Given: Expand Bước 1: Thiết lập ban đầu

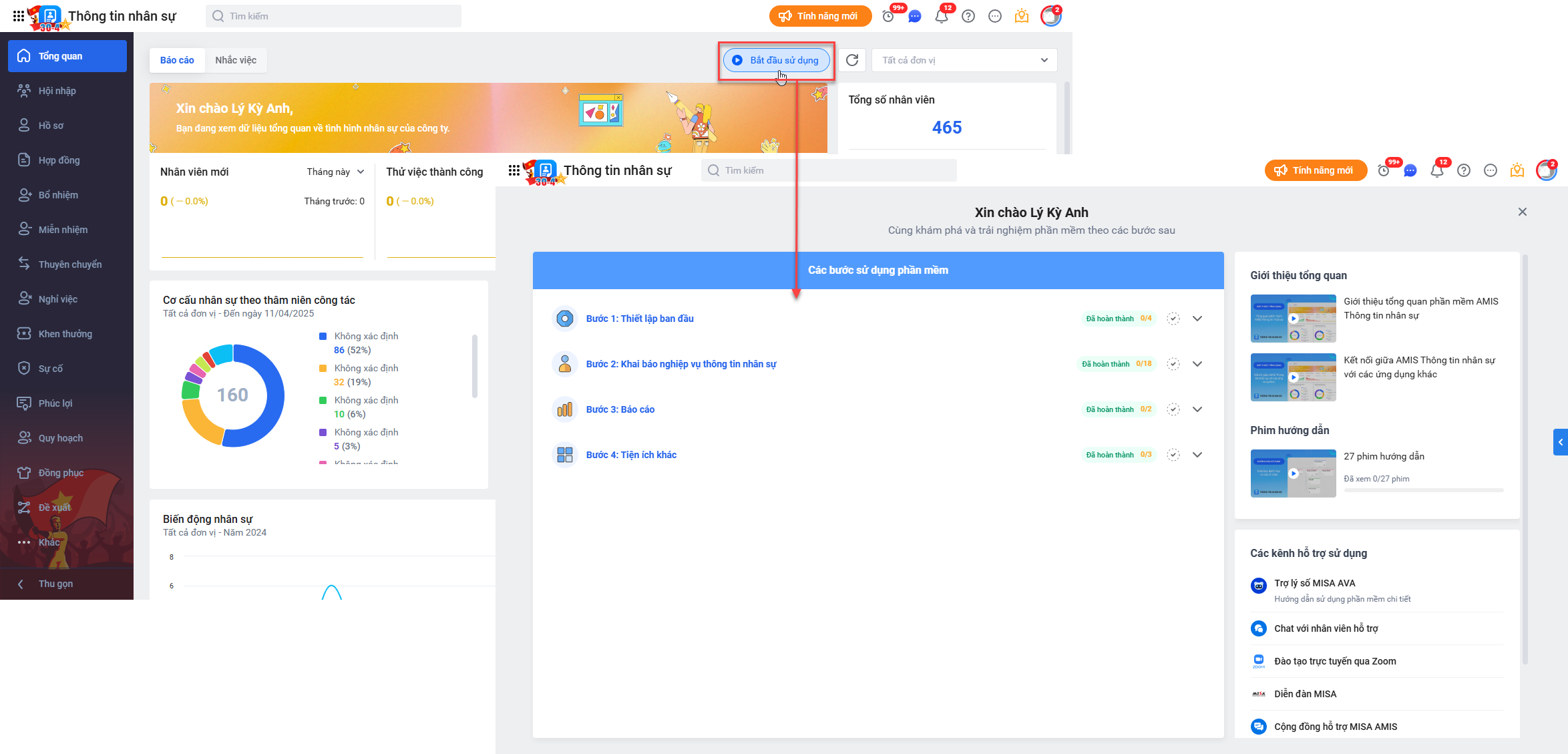Looking at the screenshot, I should (1197, 319).
